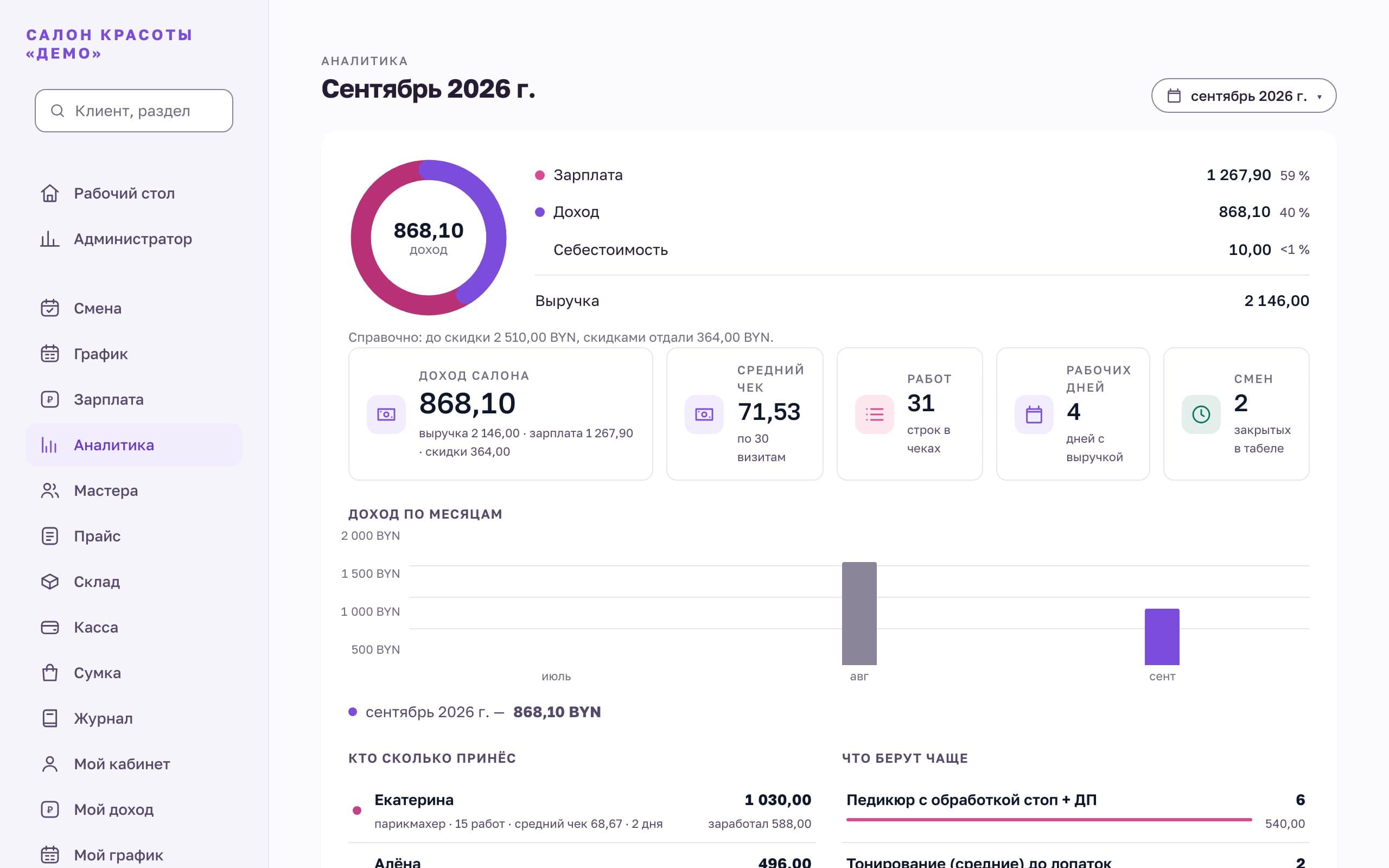Click the ruble icon beside Зарплата

coord(50,400)
